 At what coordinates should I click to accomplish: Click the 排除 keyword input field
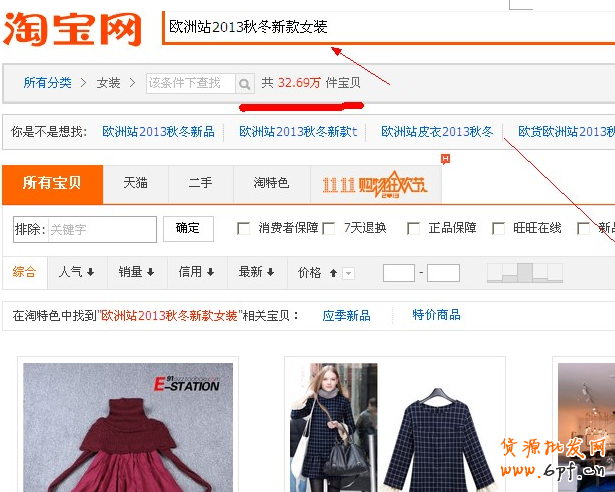coord(100,229)
